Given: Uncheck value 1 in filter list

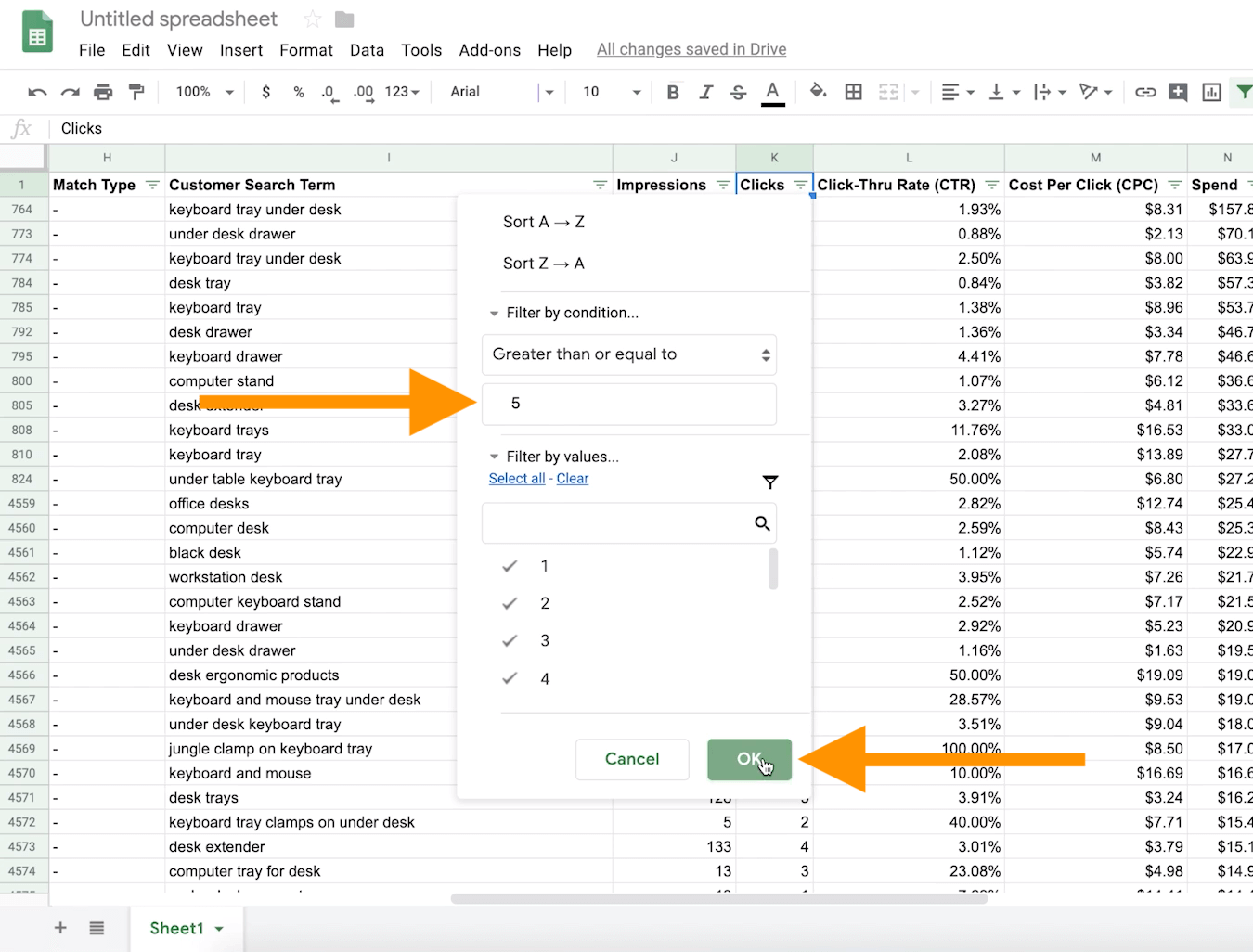Looking at the screenshot, I should pos(510,566).
